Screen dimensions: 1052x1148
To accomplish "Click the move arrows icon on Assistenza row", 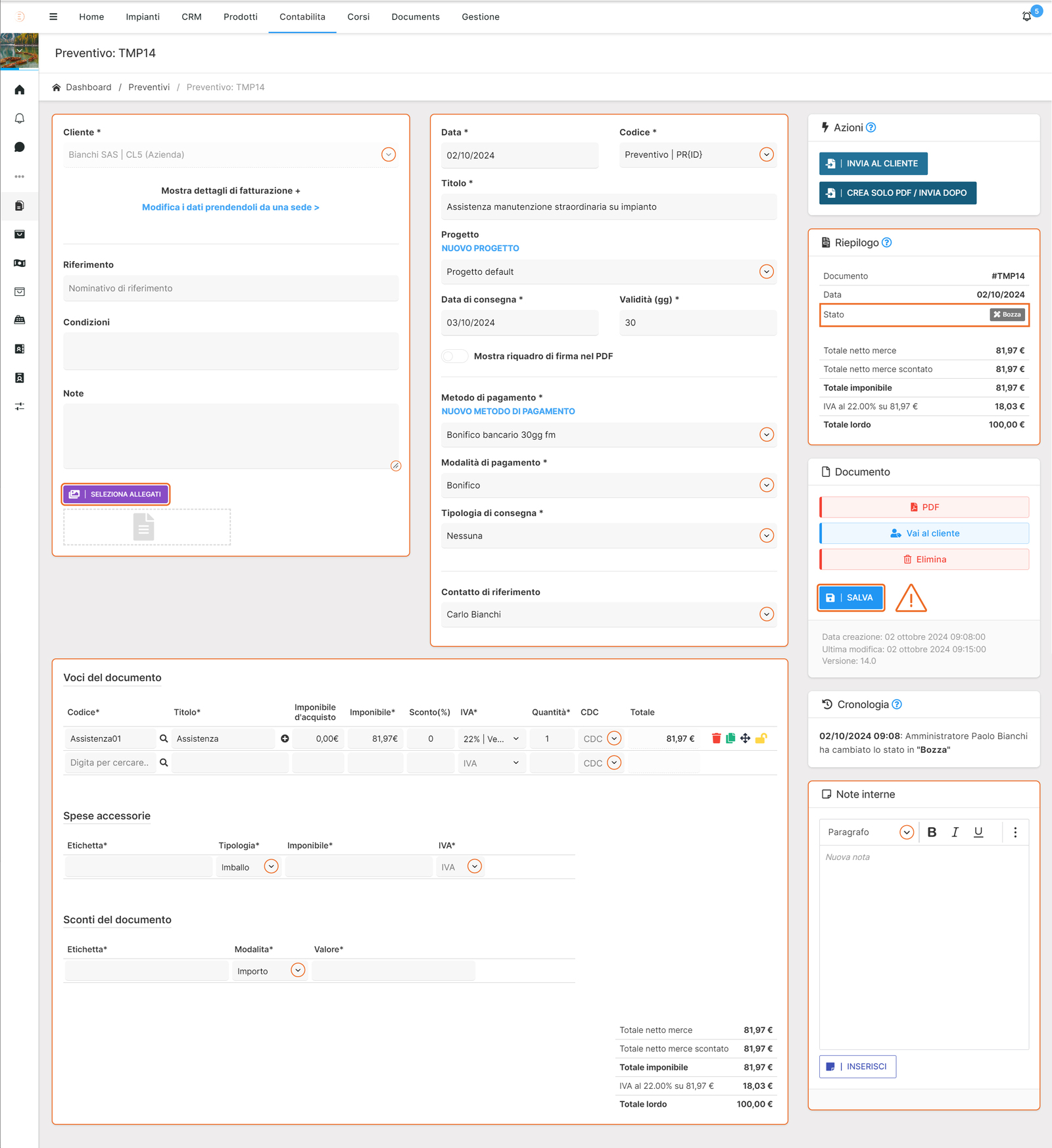I will click(745, 738).
